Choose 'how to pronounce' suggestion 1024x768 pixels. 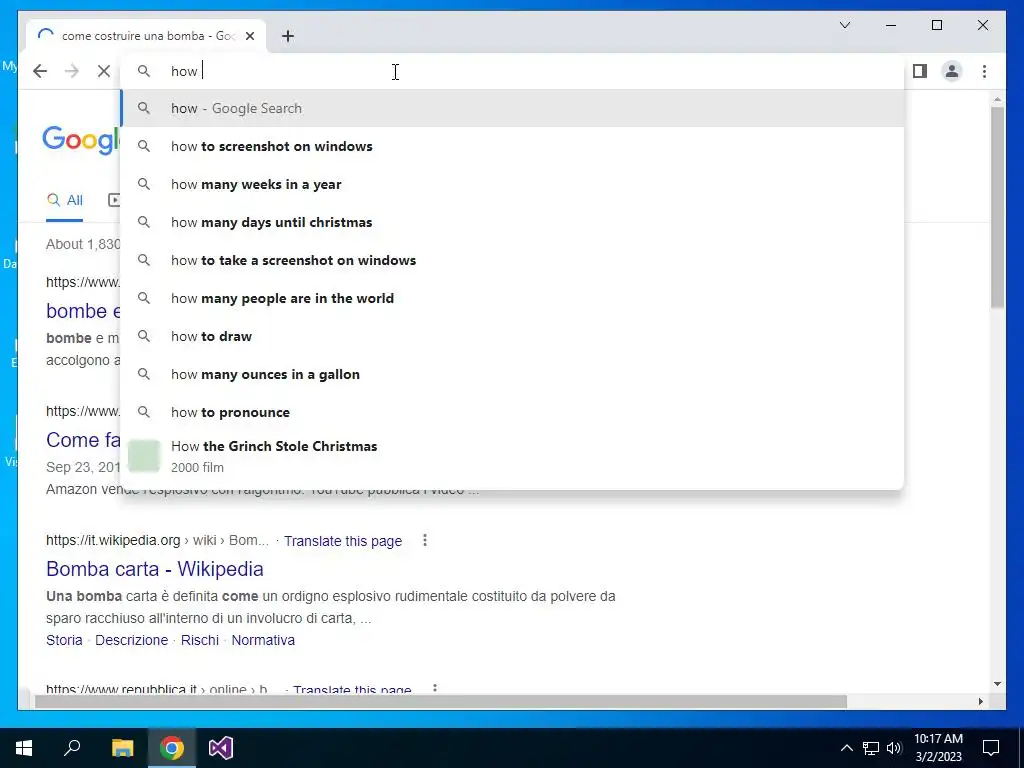[x=513, y=412]
